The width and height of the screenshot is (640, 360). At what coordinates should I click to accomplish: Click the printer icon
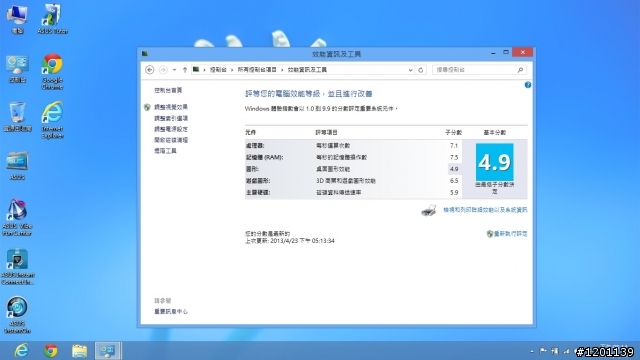pyautogui.click(x=429, y=210)
